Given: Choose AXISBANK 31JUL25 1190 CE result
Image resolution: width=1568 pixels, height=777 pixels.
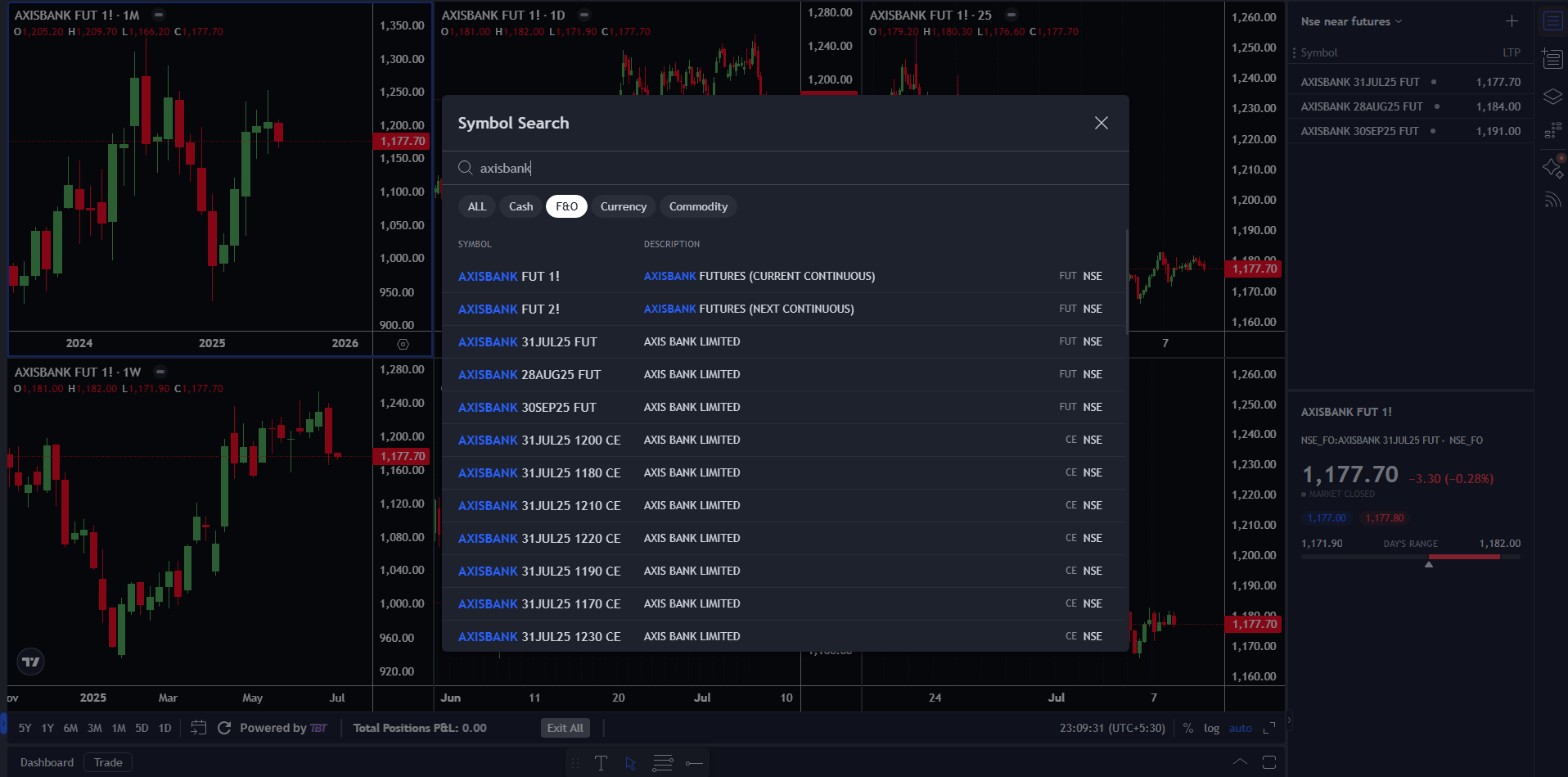Looking at the screenshot, I should tap(784, 571).
